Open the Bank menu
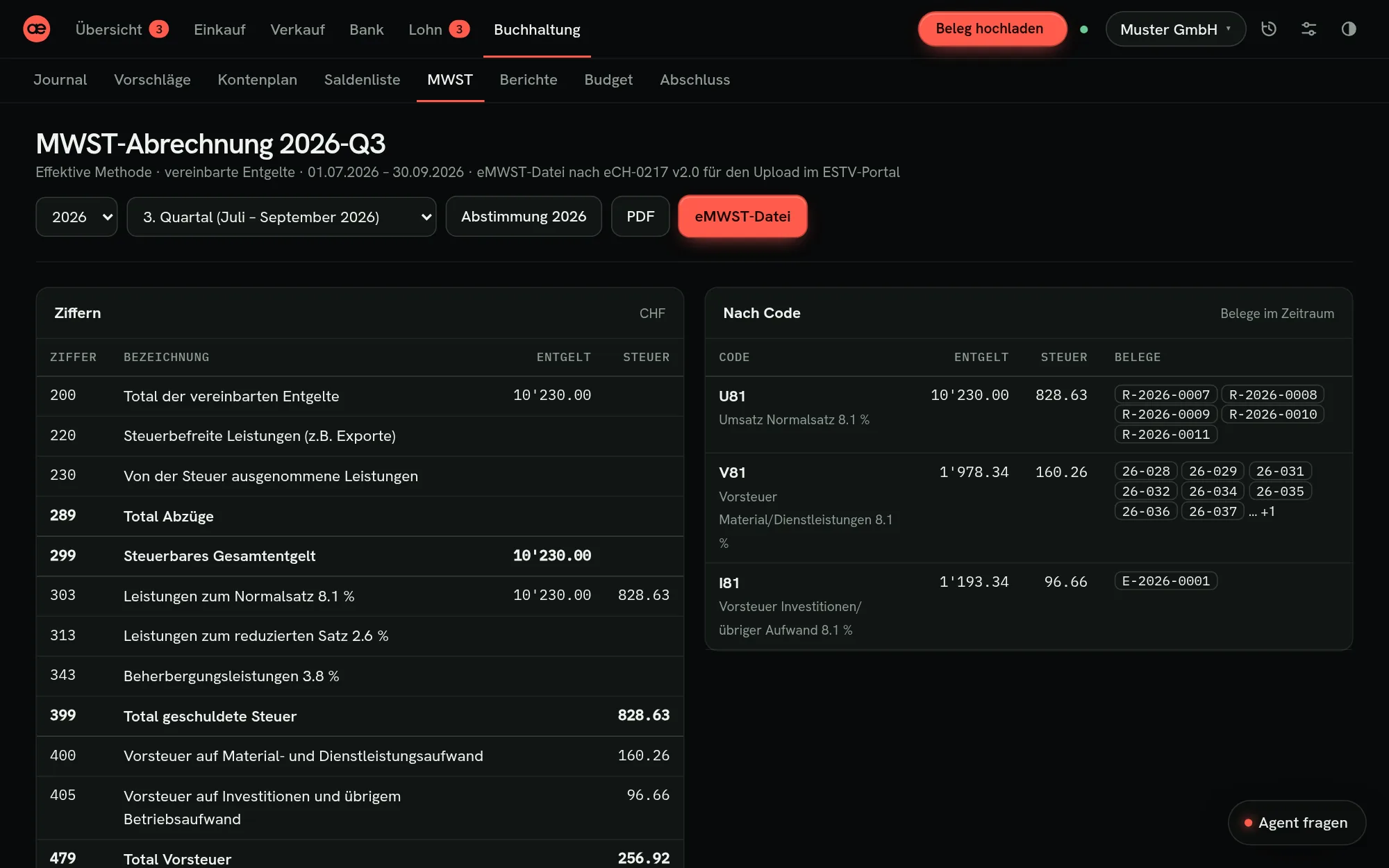The image size is (1389, 868). (x=367, y=29)
